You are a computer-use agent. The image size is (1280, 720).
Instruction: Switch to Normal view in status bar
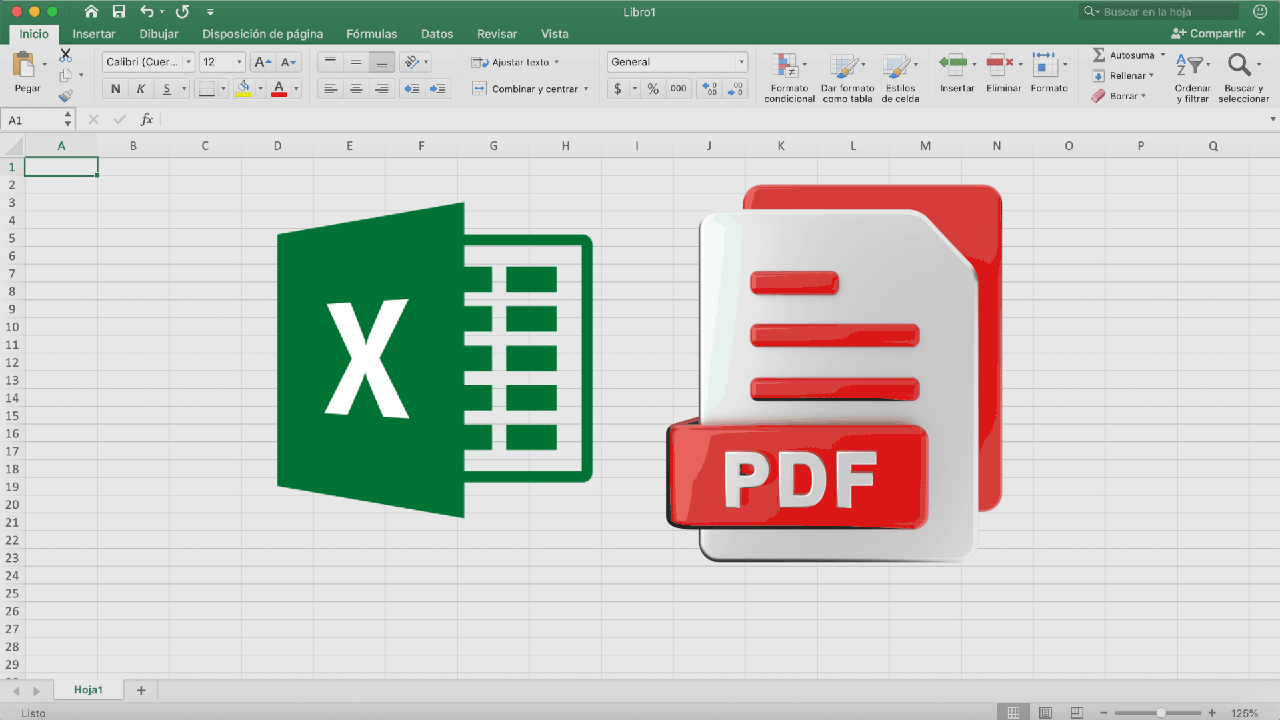point(1014,713)
